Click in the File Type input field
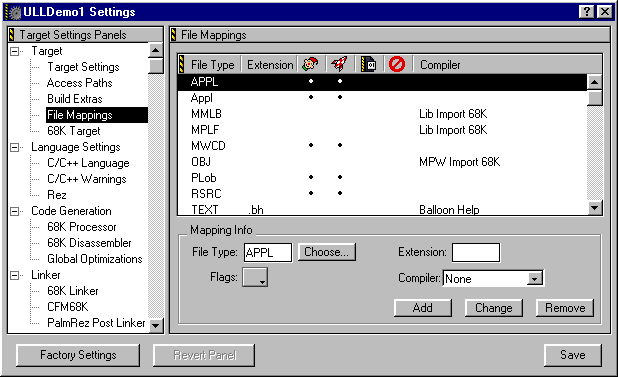 268,253
